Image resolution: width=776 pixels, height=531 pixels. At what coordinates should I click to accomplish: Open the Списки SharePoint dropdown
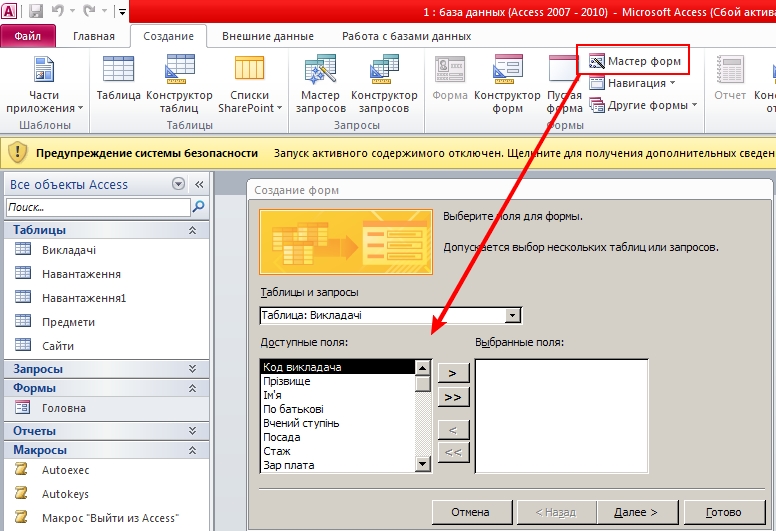[249, 84]
